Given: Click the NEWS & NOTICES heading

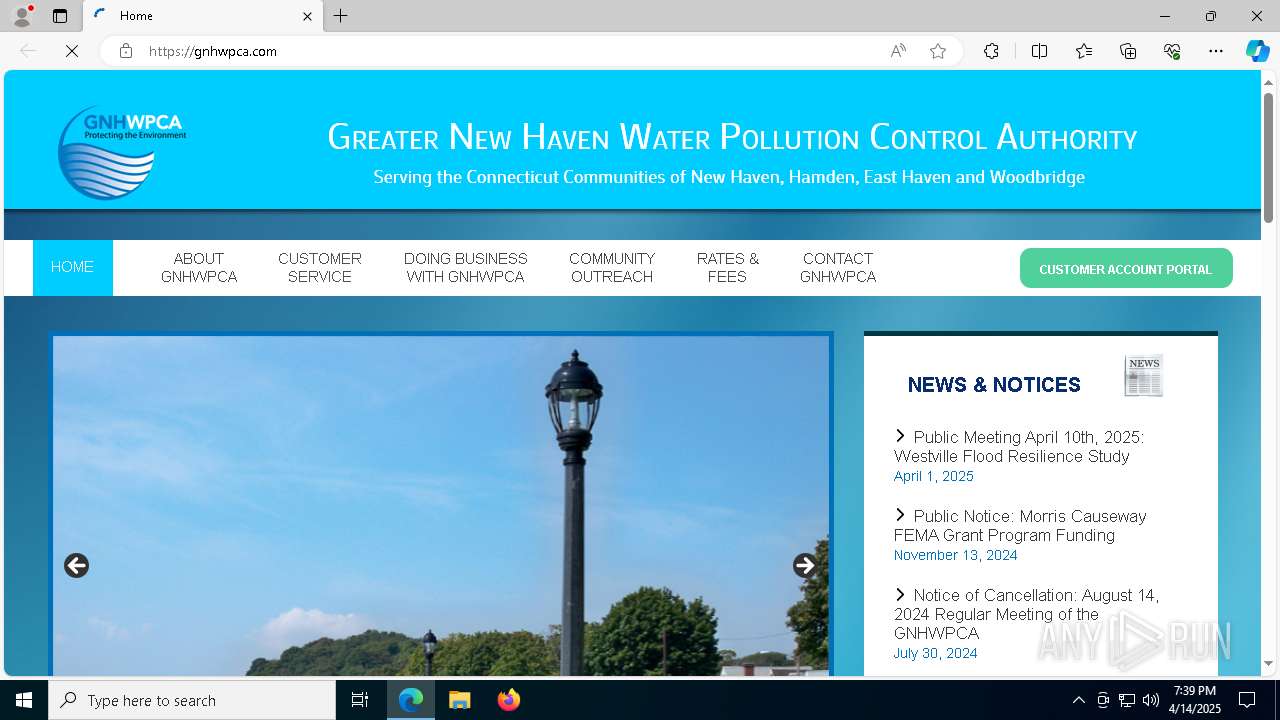Looking at the screenshot, I should coord(994,385).
